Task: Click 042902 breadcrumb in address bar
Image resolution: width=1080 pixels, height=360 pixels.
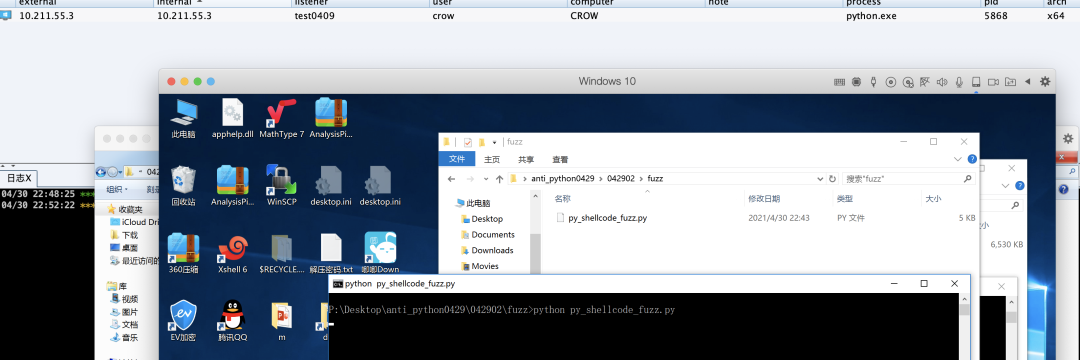Action: tap(621, 178)
